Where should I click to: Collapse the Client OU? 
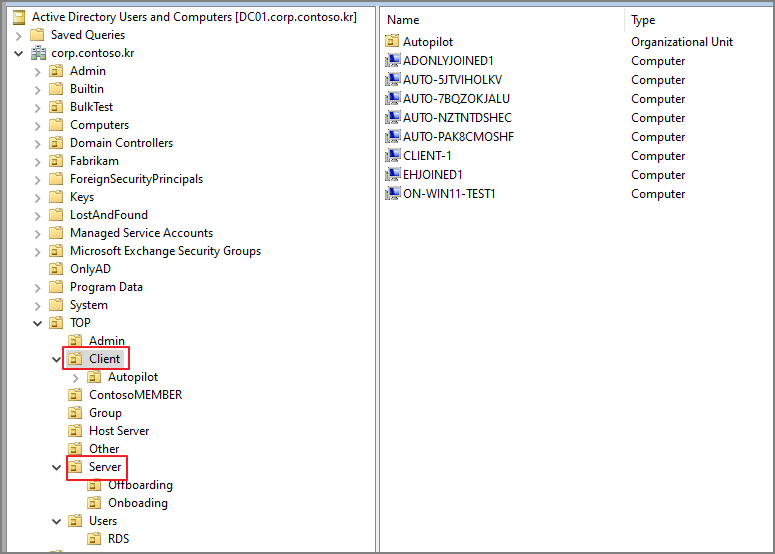click(56, 359)
